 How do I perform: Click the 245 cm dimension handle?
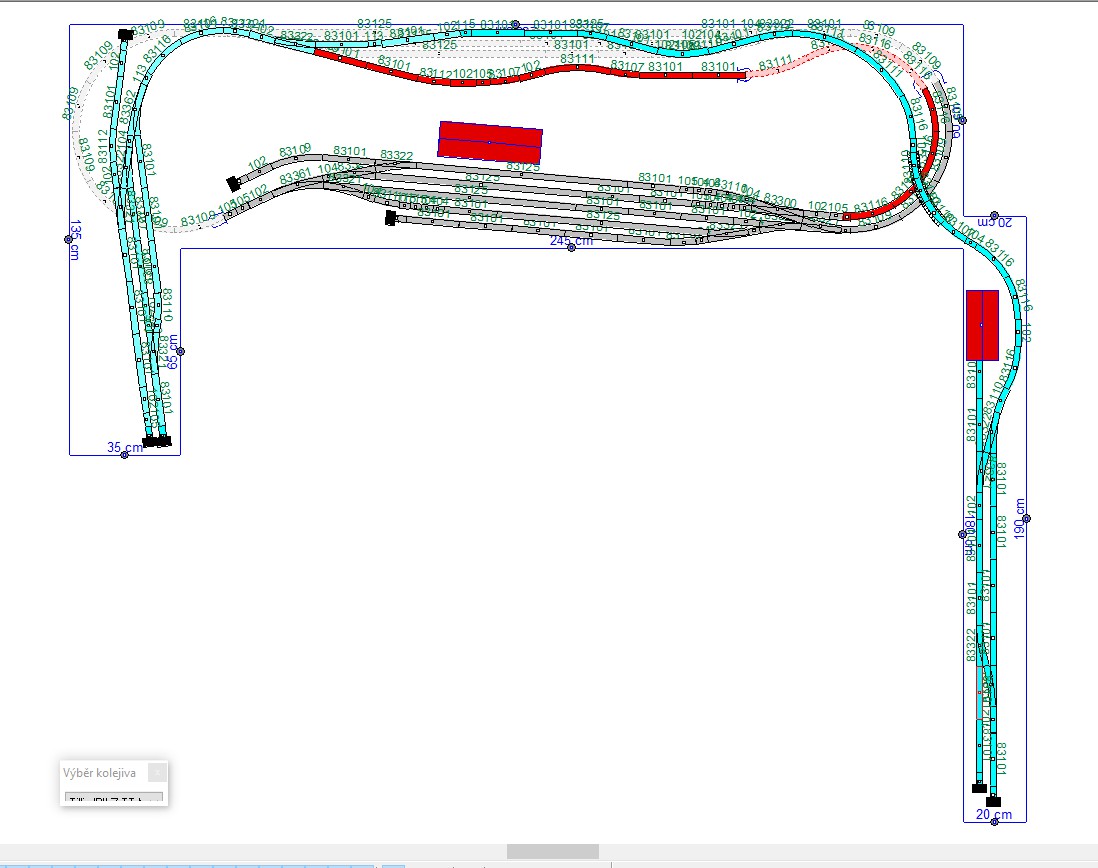pyautogui.click(x=571, y=248)
